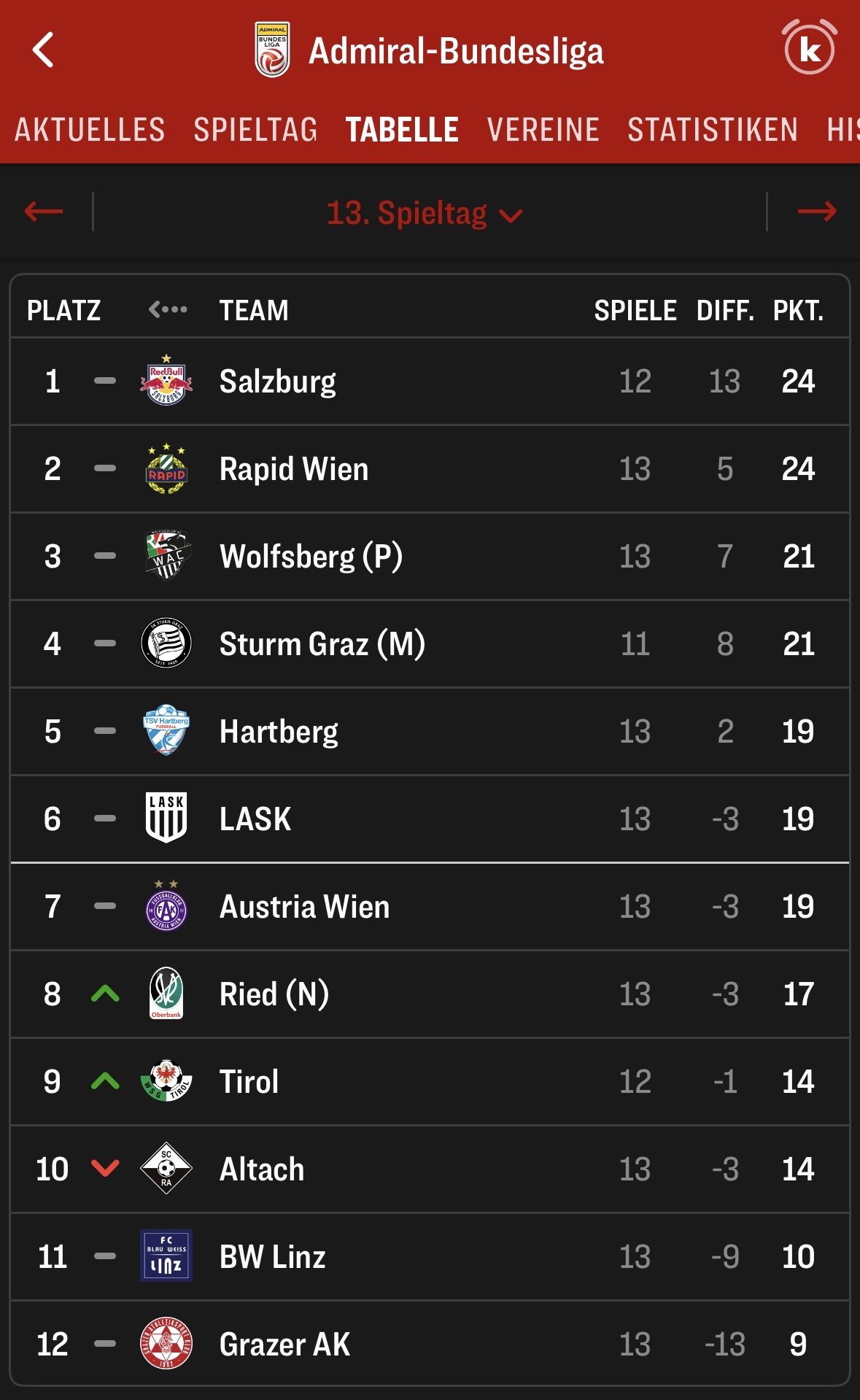Switch to the VEREINE tab
The height and width of the screenshot is (1400, 860).
tap(543, 130)
